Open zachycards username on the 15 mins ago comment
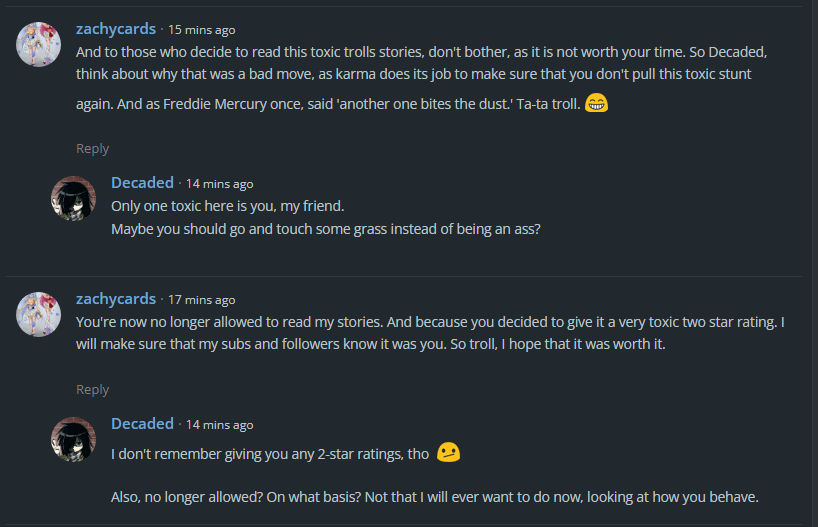The height and width of the screenshot is (527, 818). [x=116, y=29]
